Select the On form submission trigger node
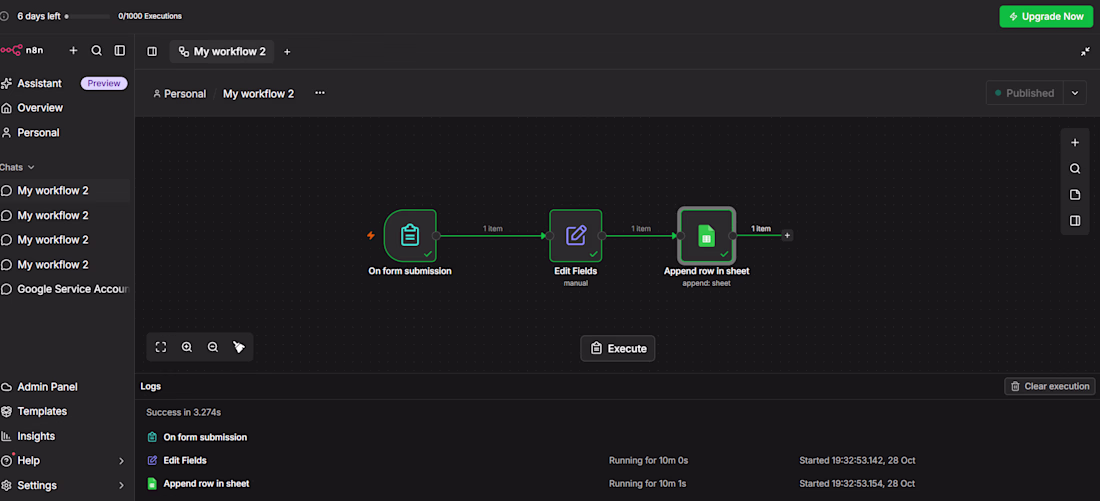 pyautogui.click(x=410, y=235)
